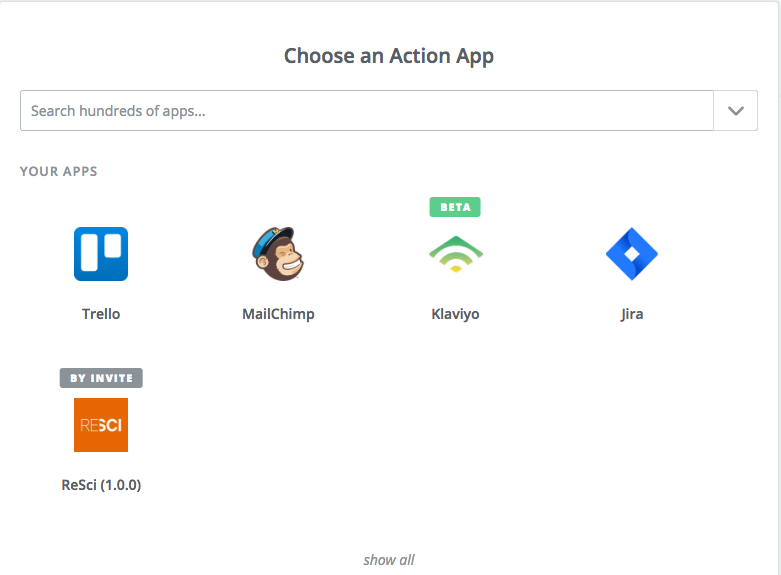781x575 pixels.
Task: Click the white columns inside Trello icon
Action: (x=101, y=252)
